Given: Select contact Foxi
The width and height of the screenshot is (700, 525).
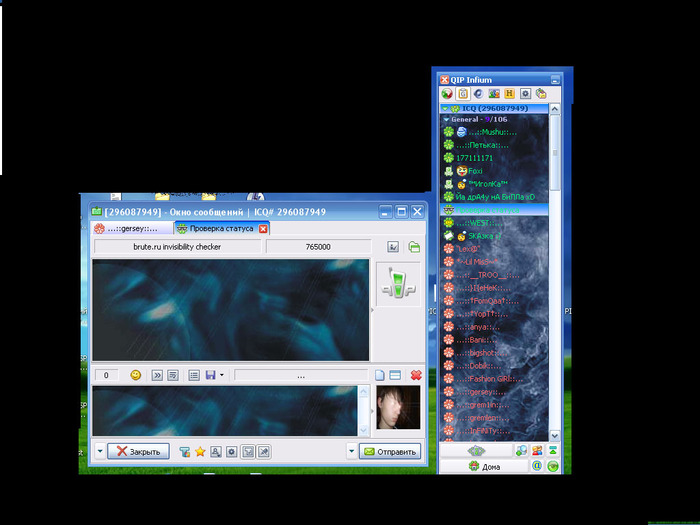Looking at the screenshot, I should 494,171.
